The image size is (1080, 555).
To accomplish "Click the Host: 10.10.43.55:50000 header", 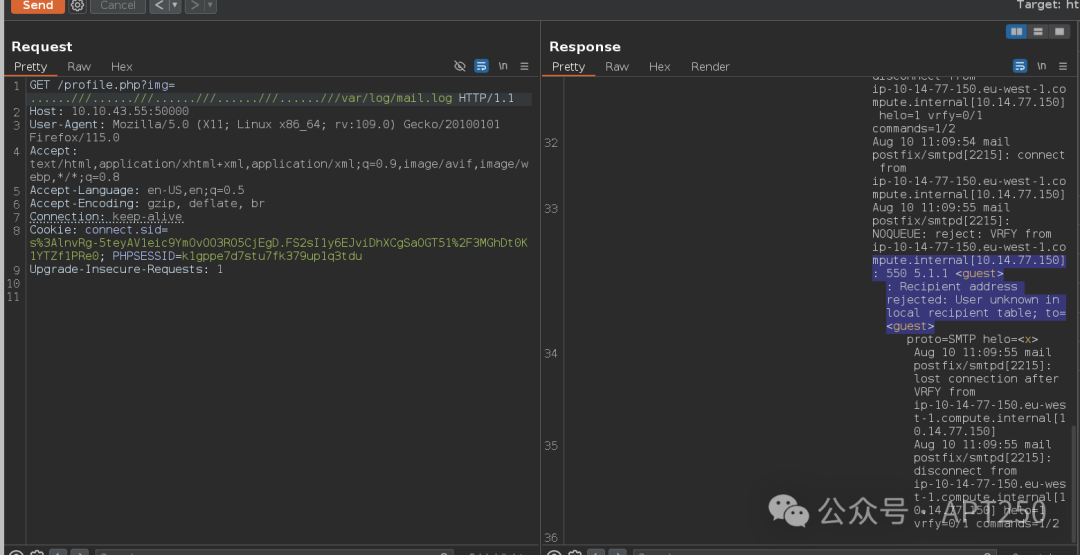I will pos(109,111).
